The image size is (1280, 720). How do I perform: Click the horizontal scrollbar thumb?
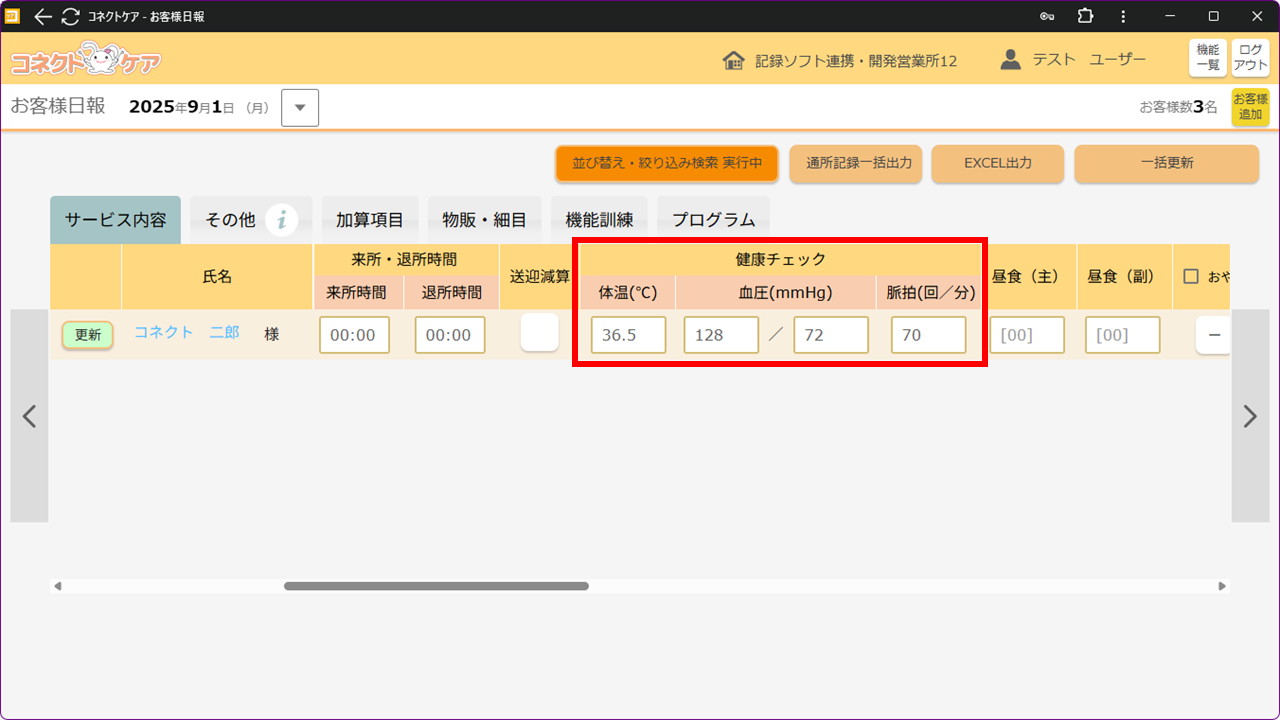coord(436,586)
